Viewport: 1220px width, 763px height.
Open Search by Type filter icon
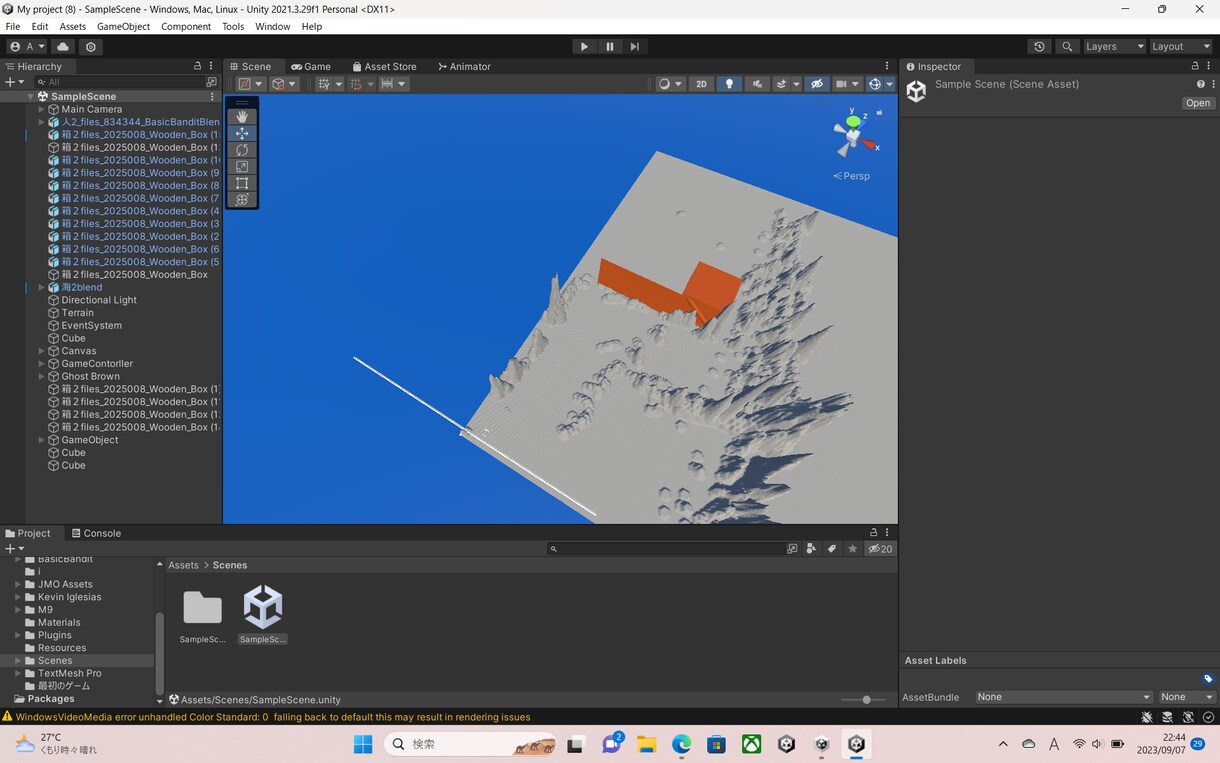811,548
